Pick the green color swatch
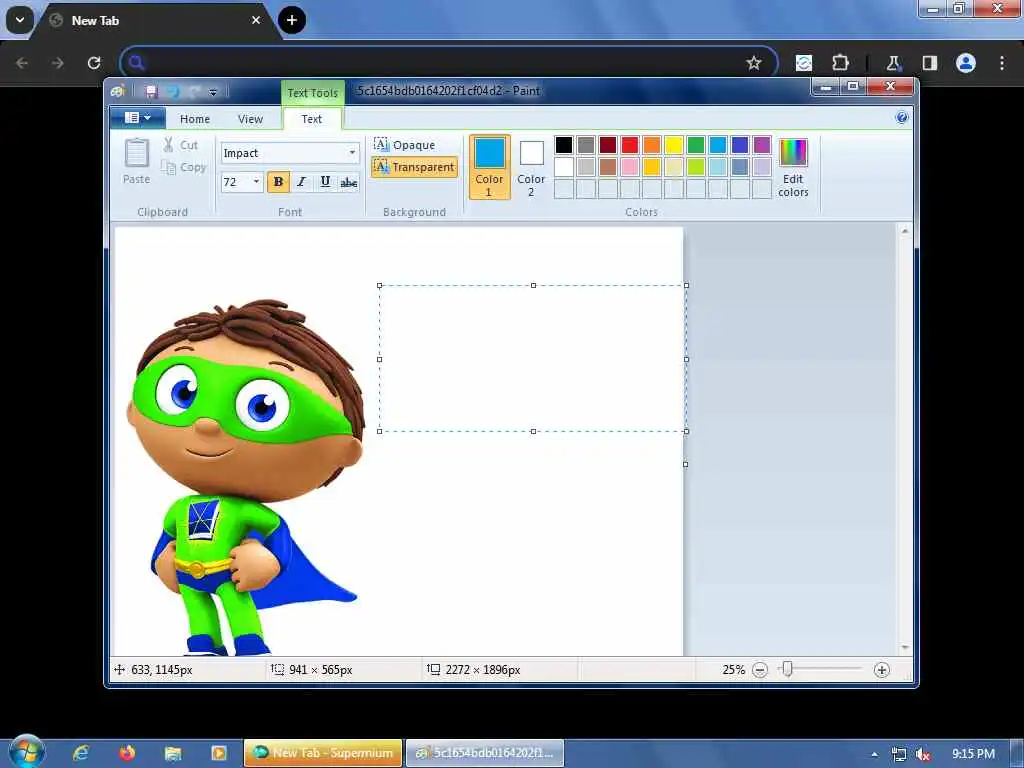 (x=696, y=144)
